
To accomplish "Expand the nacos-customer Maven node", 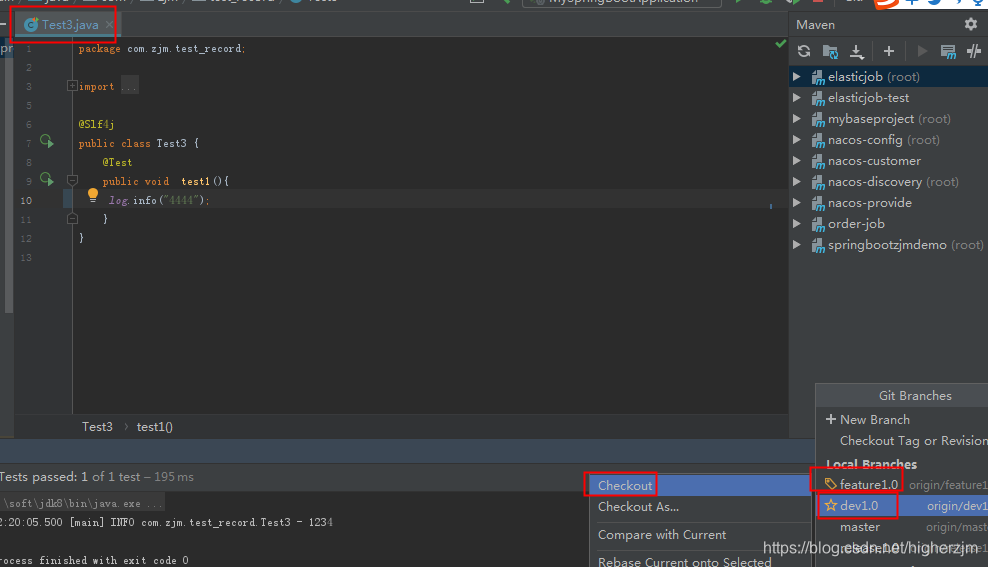I will [x=796, y=161].
